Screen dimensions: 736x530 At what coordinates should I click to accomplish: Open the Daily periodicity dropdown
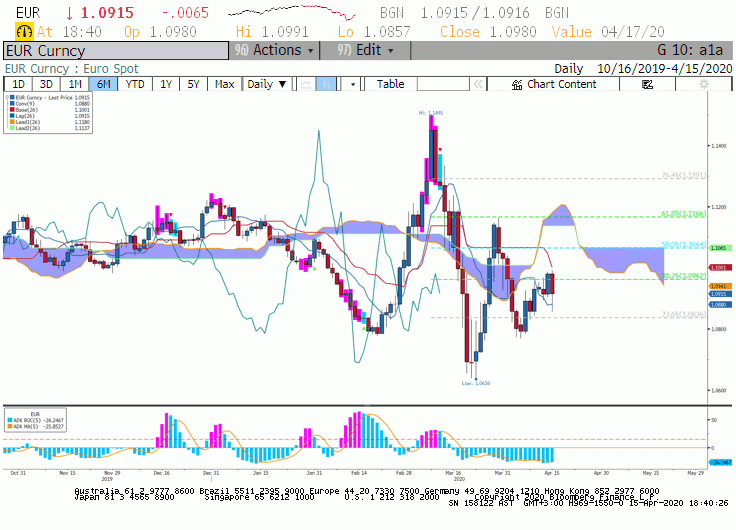pyautogui.click(x=267, y=84)
